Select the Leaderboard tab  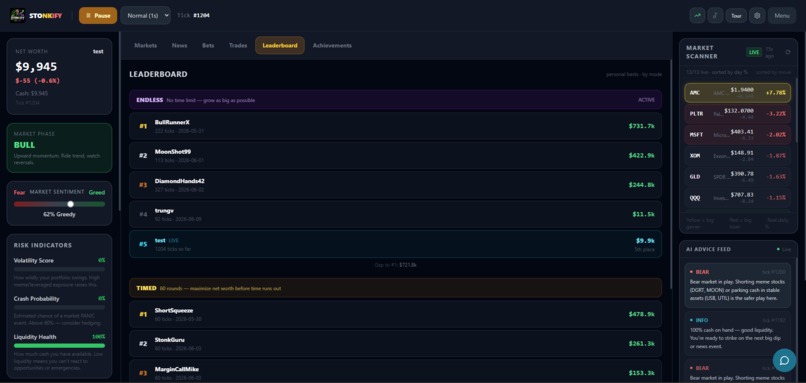click(280, 45)
